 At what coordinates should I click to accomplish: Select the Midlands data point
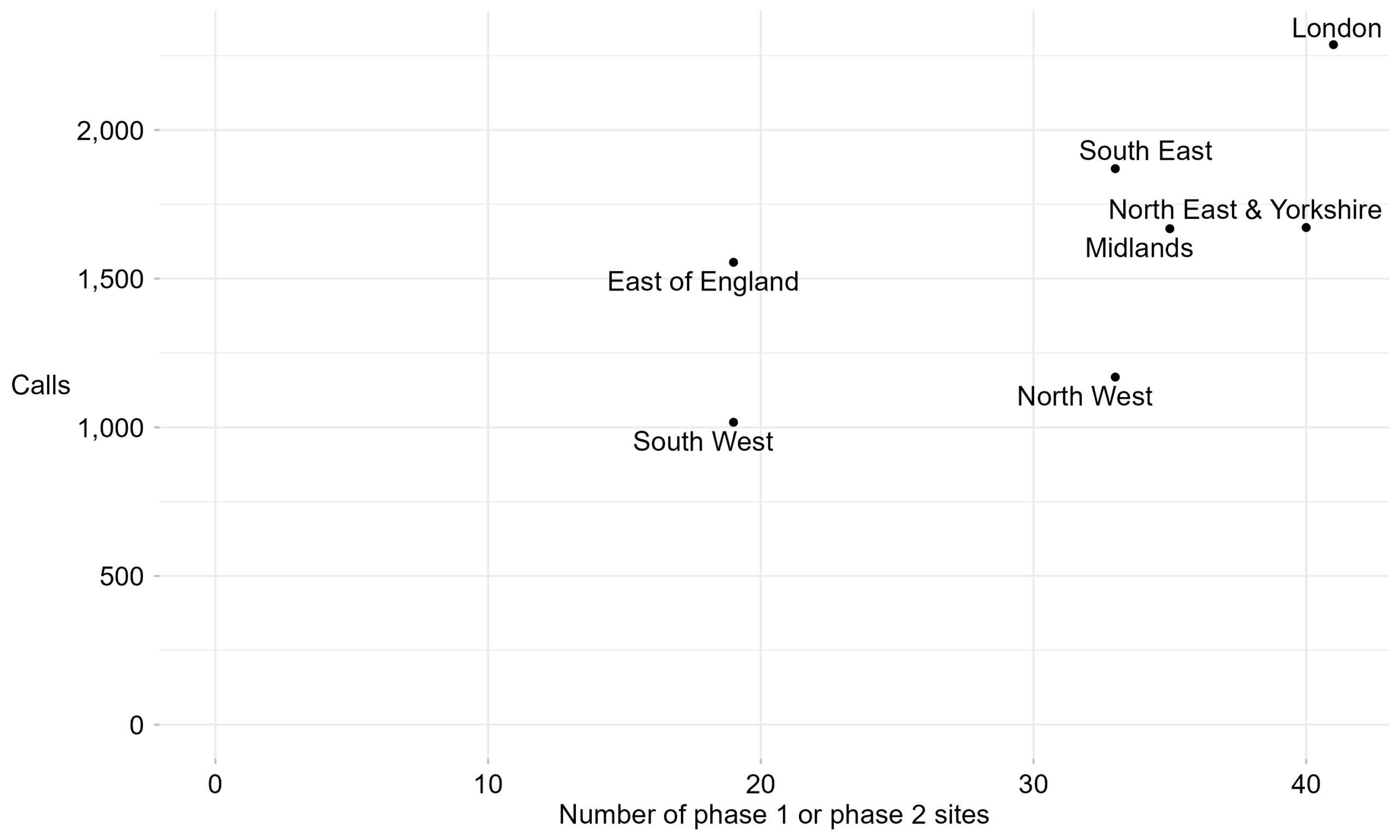click(1170, 229)
